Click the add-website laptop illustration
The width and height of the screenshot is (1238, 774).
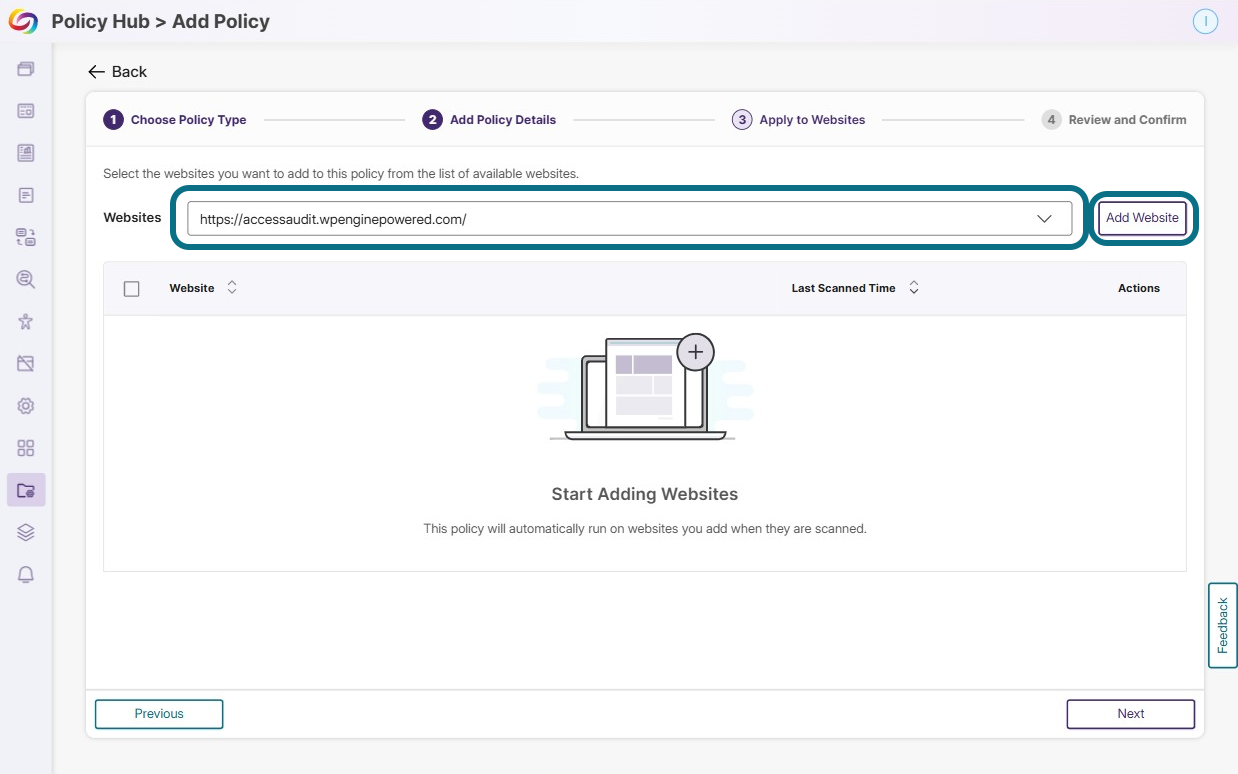click(645, 388)
